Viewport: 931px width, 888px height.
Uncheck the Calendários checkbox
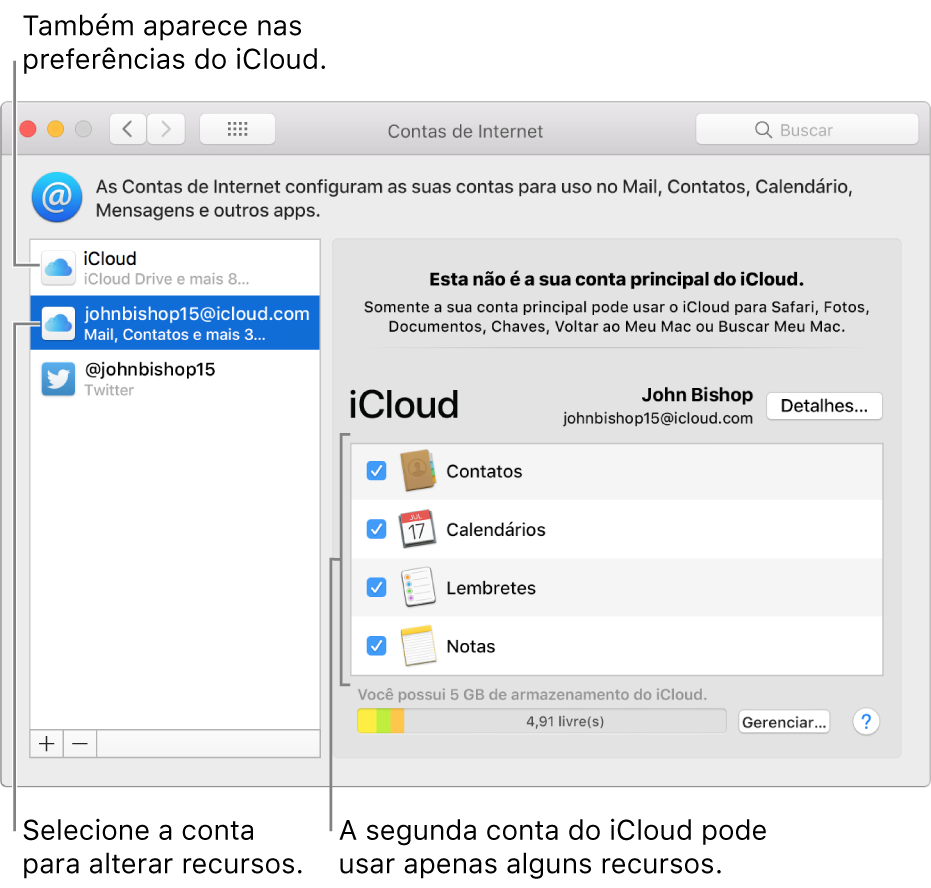(376, 529)
